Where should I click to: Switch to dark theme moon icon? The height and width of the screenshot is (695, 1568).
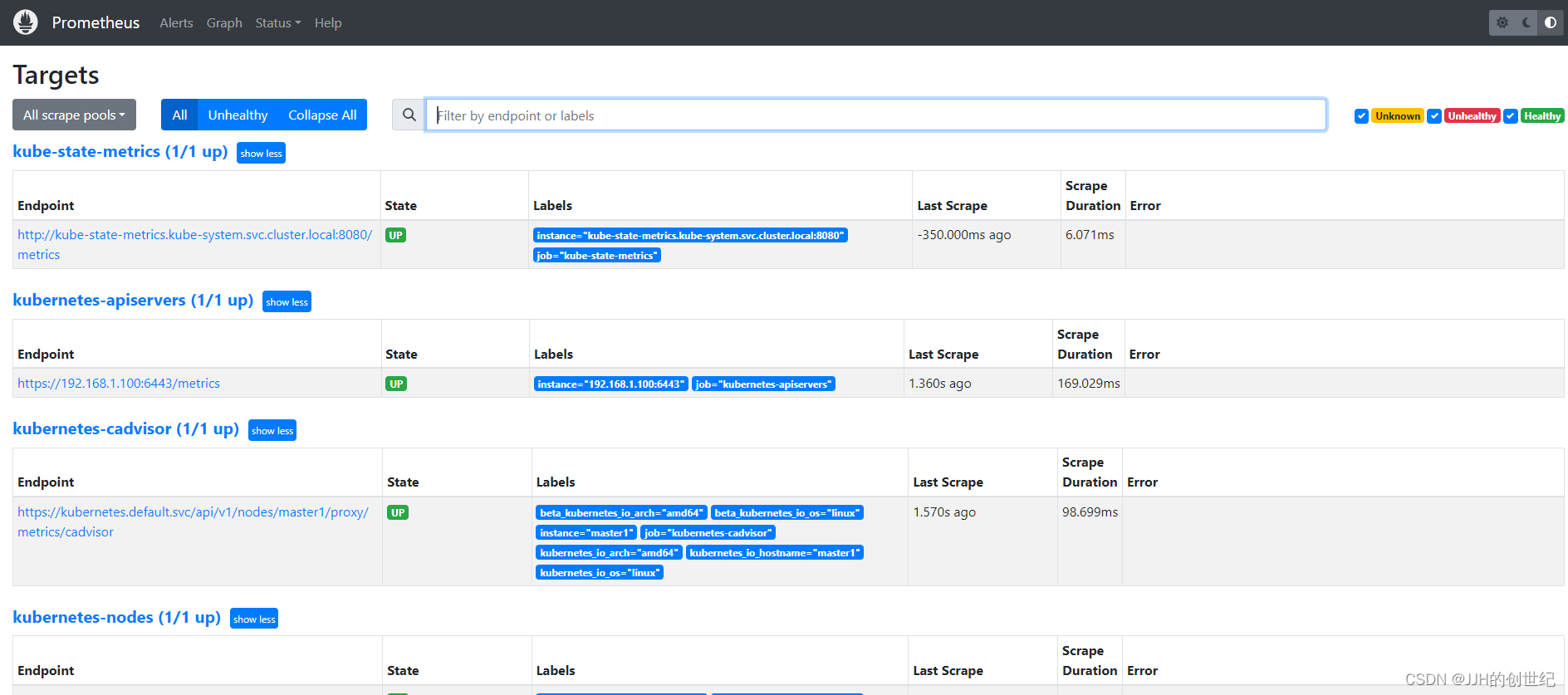(1526, 22)
